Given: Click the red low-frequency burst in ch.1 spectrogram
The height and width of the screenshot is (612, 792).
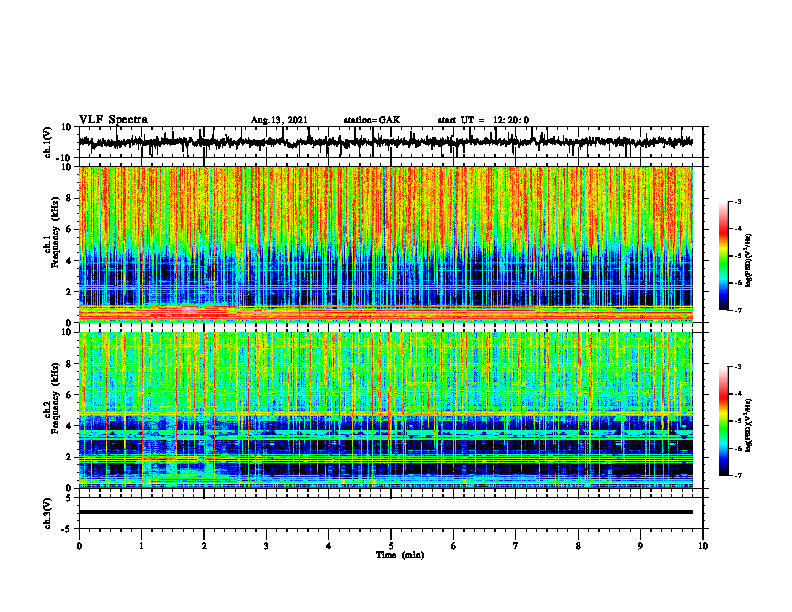Looking at the screenshot, I should pyautogui.click(x=188, y=312).
